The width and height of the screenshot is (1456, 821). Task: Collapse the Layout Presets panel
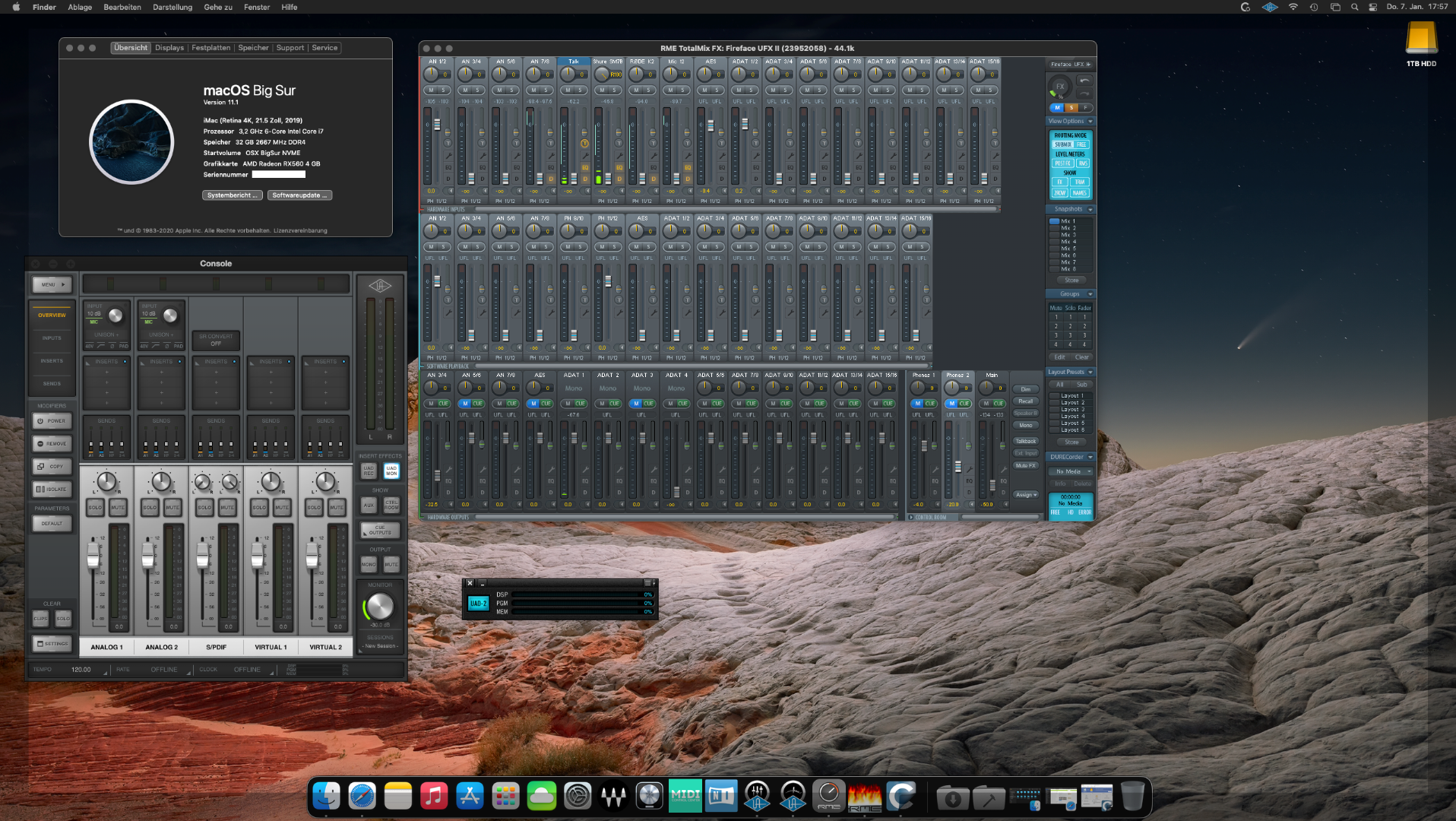[x=1090, y=372]
